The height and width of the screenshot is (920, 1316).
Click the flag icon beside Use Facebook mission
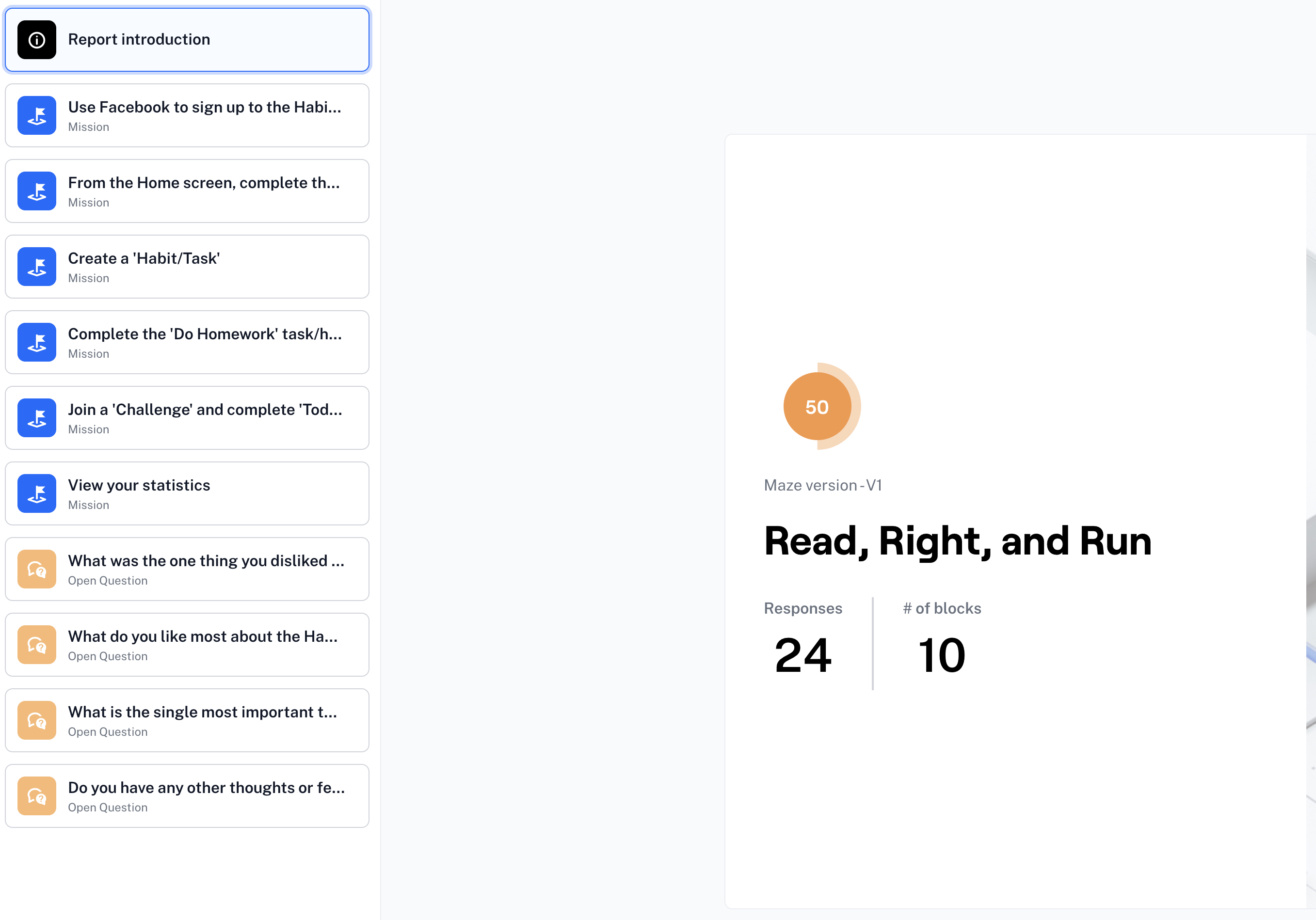tap(37, 116)
